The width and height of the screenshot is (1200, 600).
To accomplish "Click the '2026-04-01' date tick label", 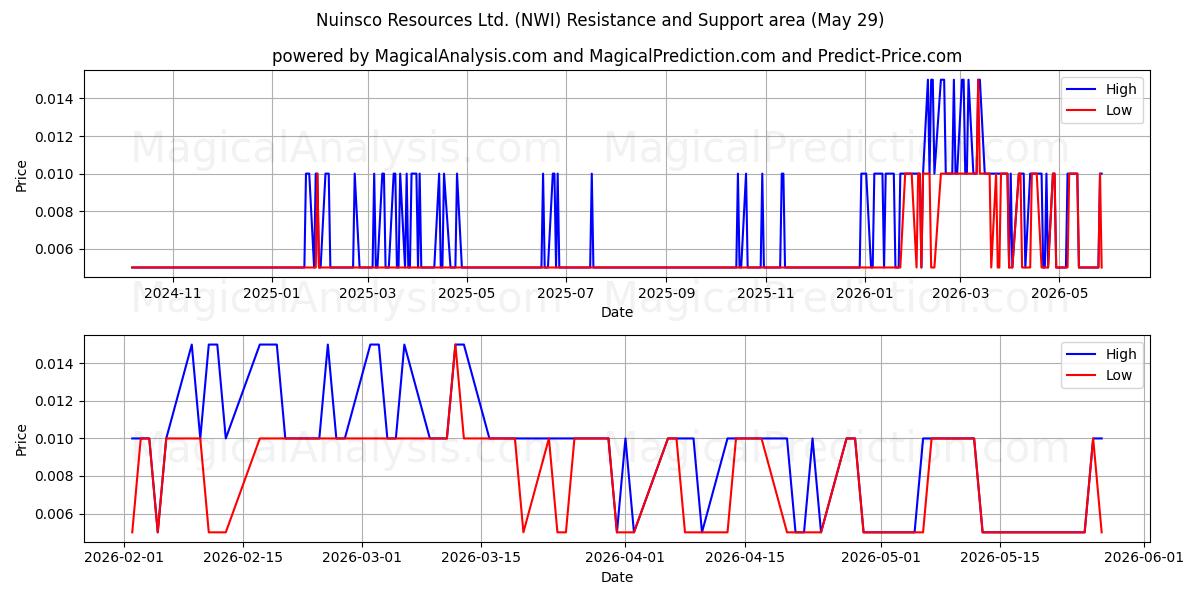I will (625, 558).
